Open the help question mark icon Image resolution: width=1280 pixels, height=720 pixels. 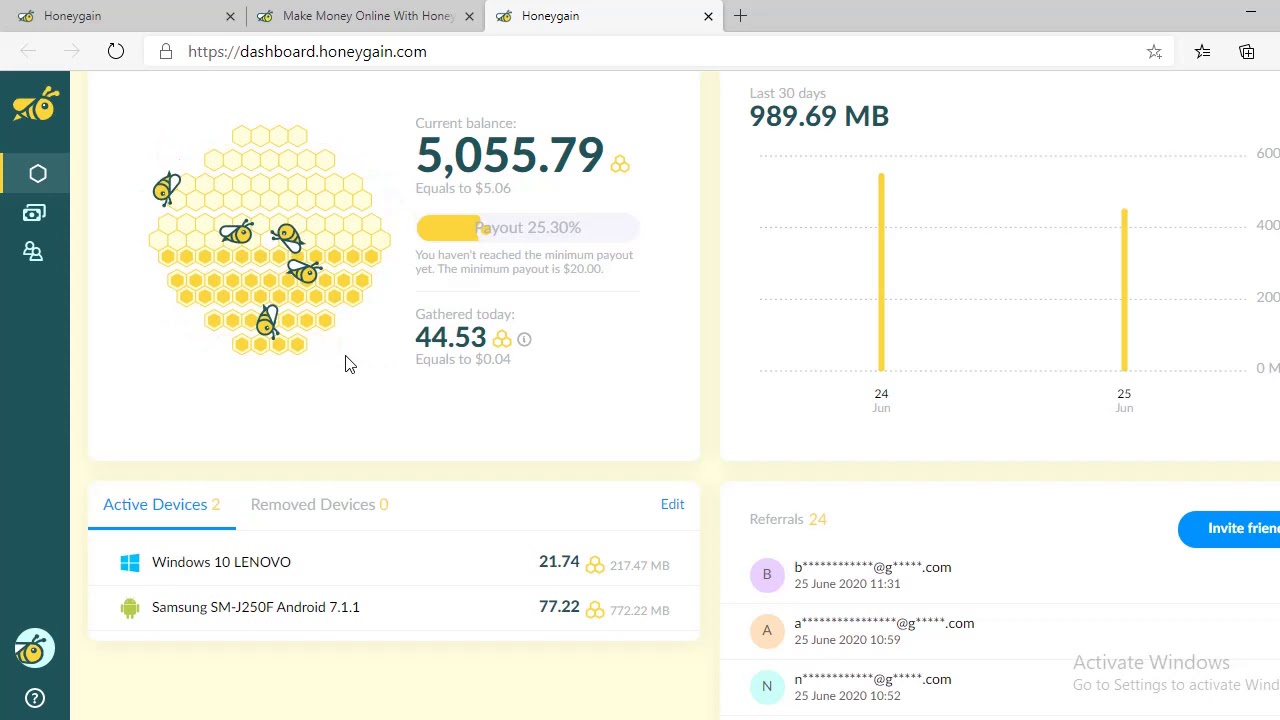tap(34, 698)
